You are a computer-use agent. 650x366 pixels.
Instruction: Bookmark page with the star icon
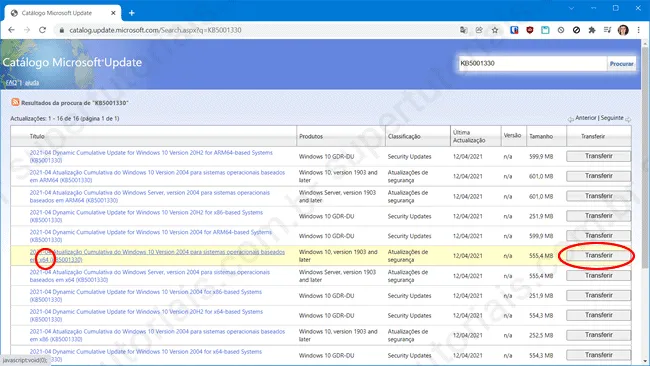click(495, 30)
